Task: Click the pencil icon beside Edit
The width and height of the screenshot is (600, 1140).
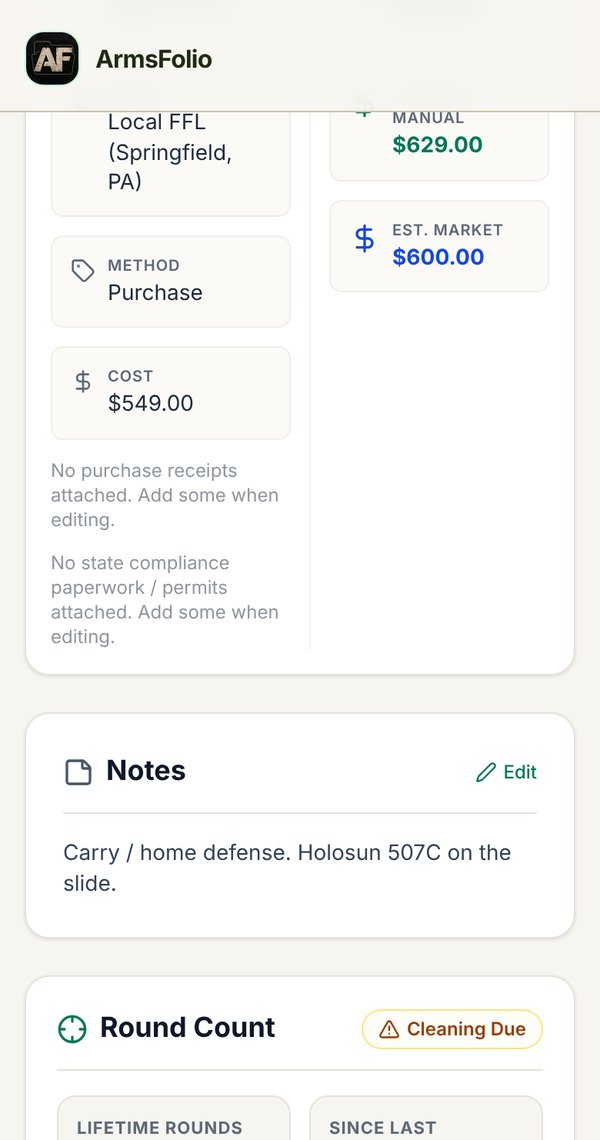Action: pos(486,772)
